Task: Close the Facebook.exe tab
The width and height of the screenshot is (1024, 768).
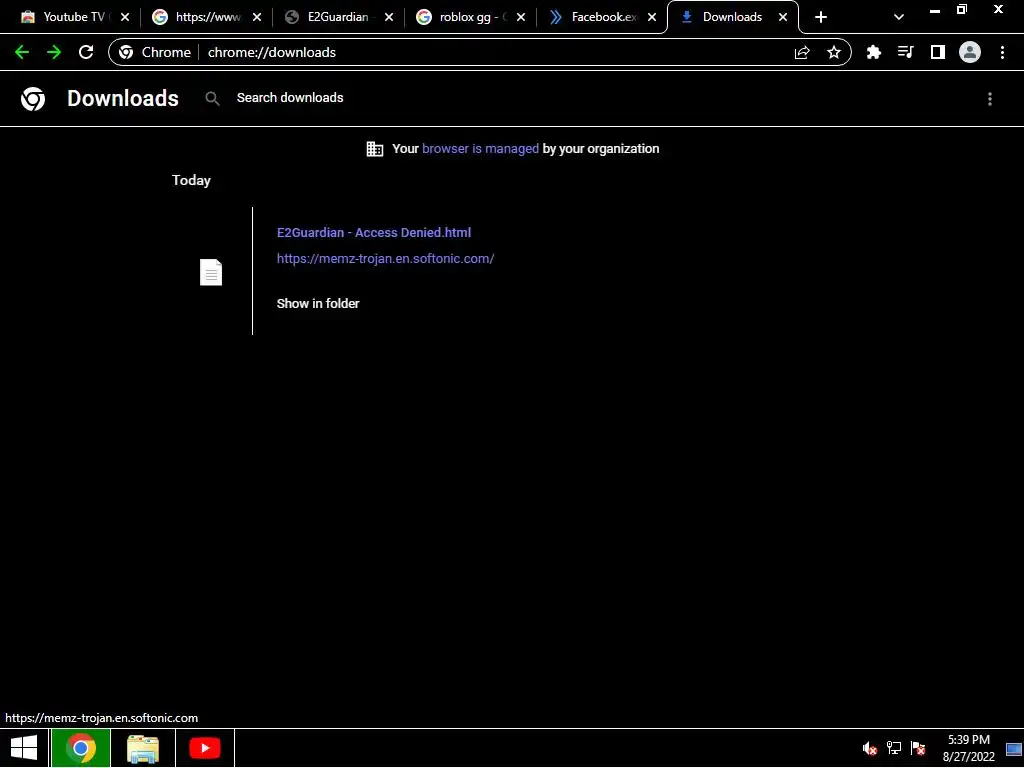Action: [x=652, y=17]
